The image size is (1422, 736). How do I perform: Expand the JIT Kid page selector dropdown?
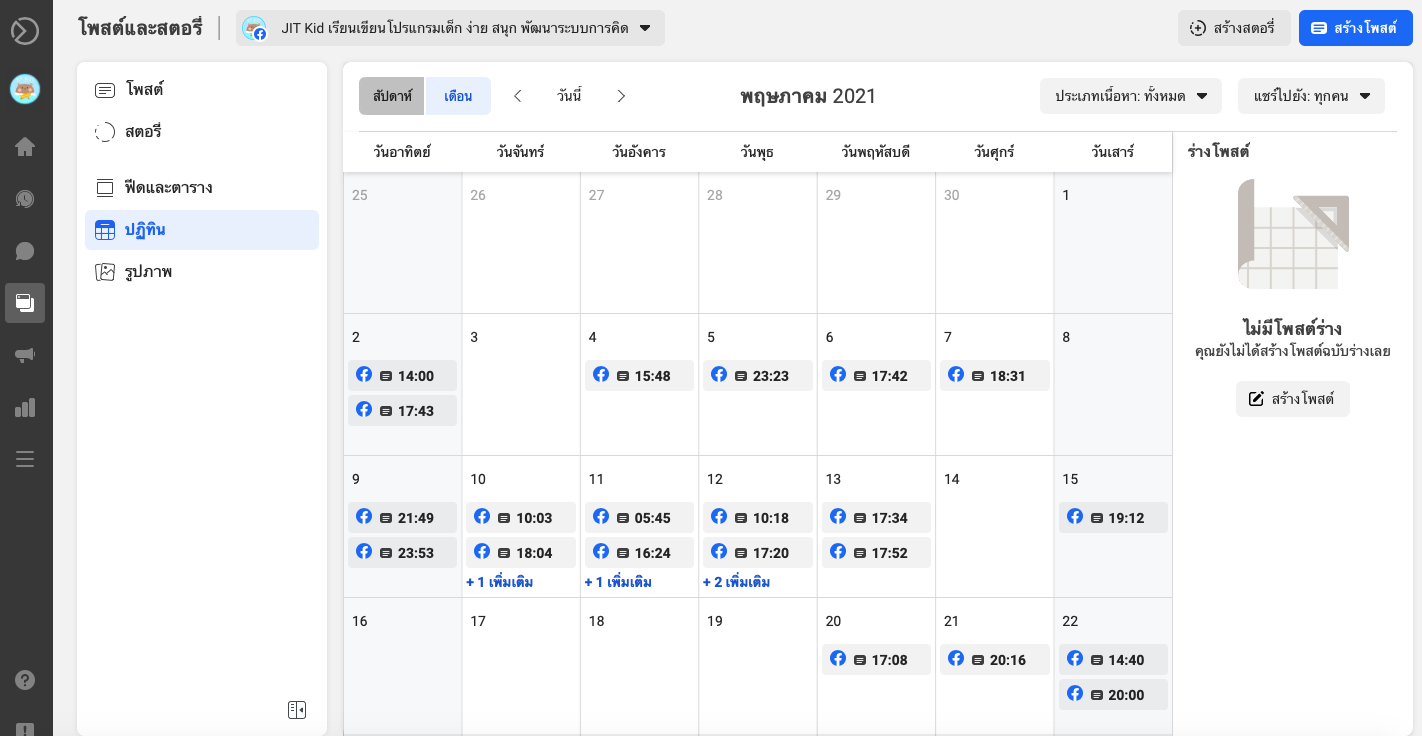[x=450, y=28]
